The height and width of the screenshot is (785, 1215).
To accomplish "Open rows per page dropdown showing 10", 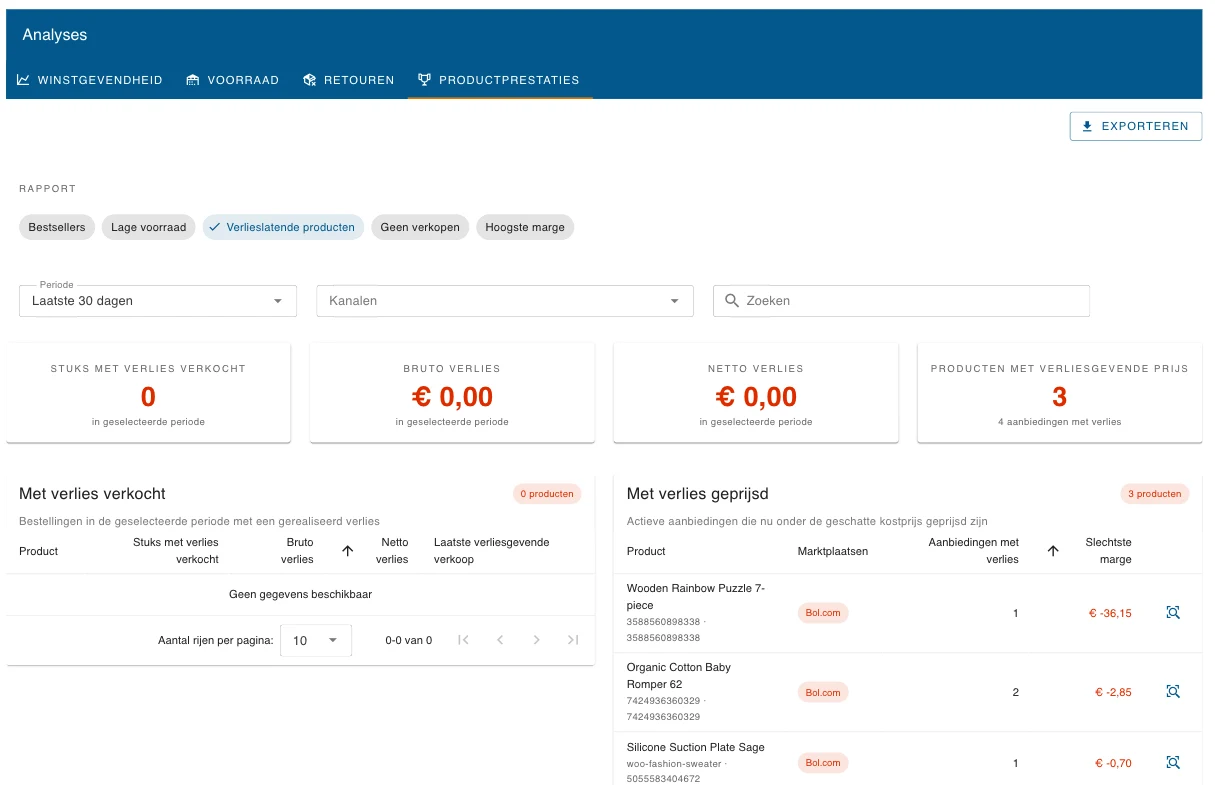I will pyautogui.click(x=316, y=640).
